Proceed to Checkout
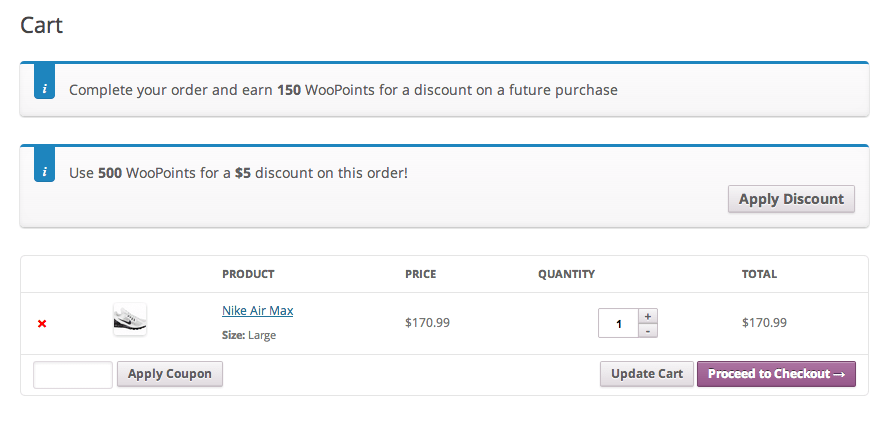The height and width of the screenshot is (423, 887). pyautogui.click(x=776, y=374)
